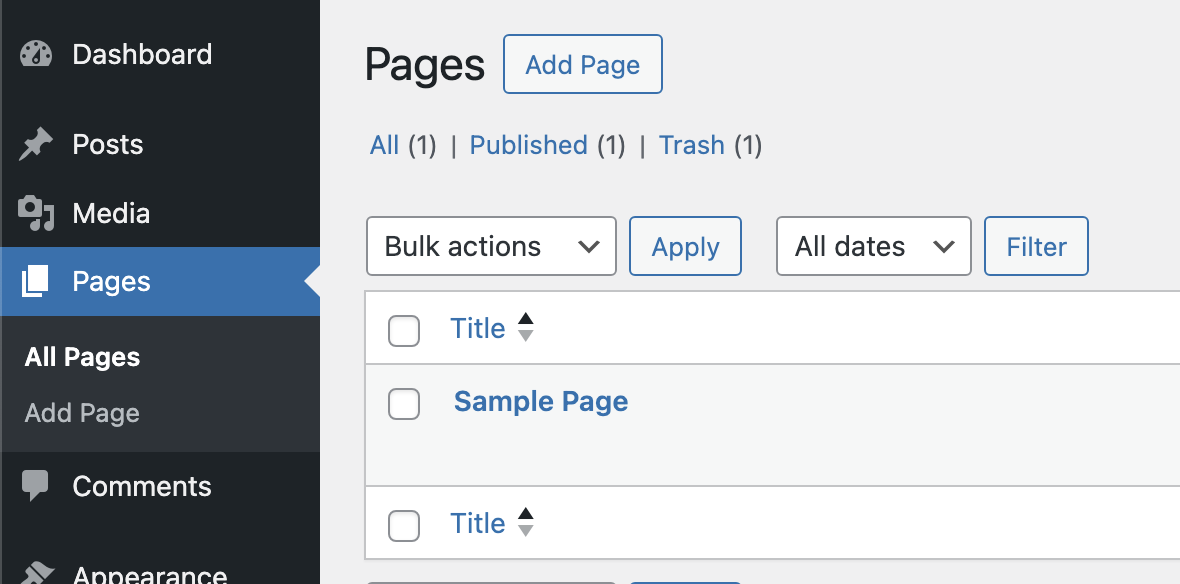Show Published pages filter link
Viewport: 1180px width, 584px height.
(x=528, y=144)
